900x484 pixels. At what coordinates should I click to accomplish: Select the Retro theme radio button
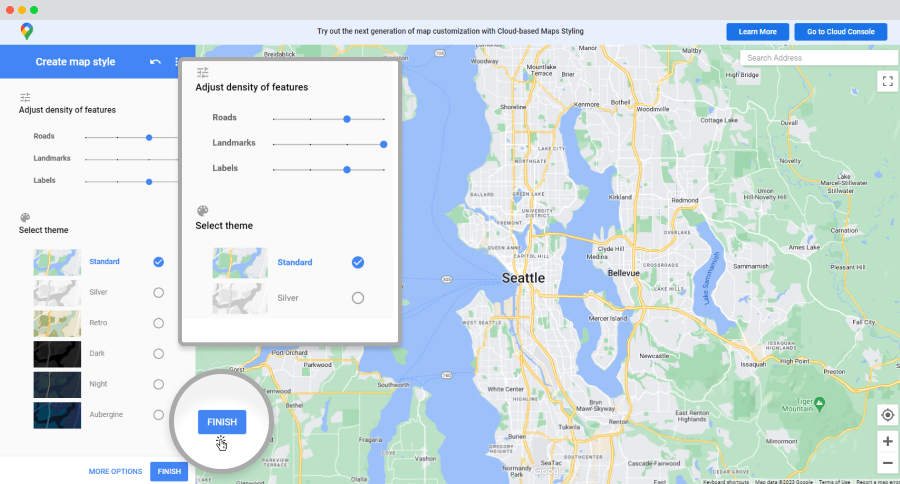point(158,323)
